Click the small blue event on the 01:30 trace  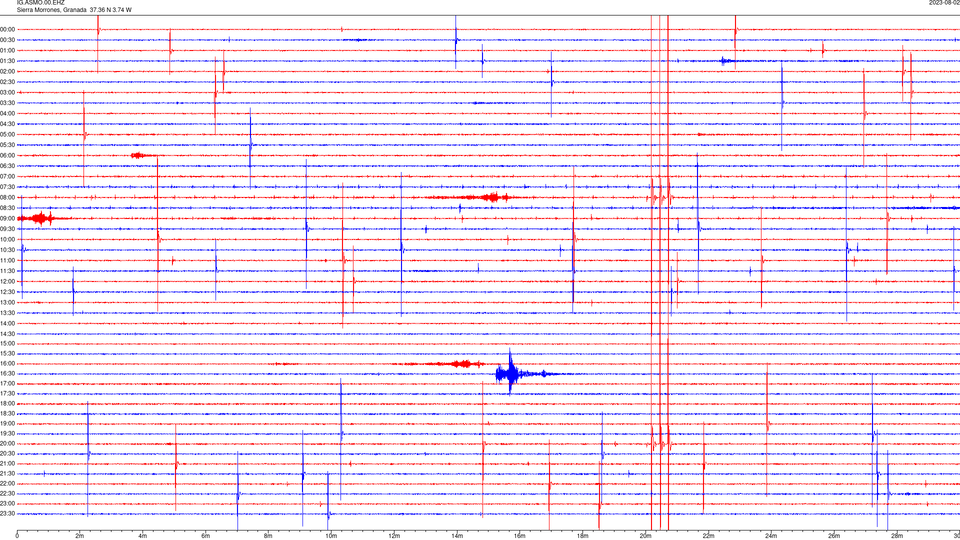point(726,61)
